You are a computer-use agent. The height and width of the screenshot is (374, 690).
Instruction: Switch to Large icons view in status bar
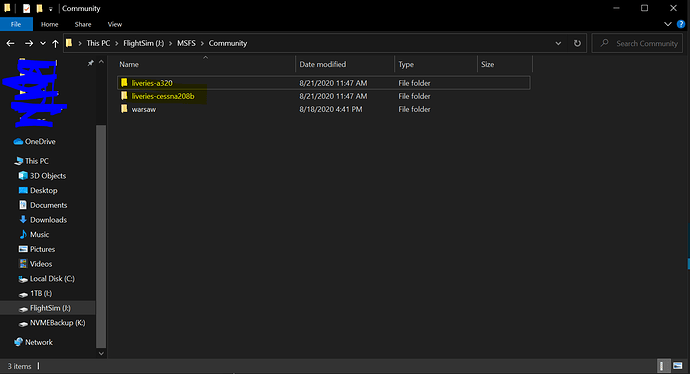click(678, 366)
